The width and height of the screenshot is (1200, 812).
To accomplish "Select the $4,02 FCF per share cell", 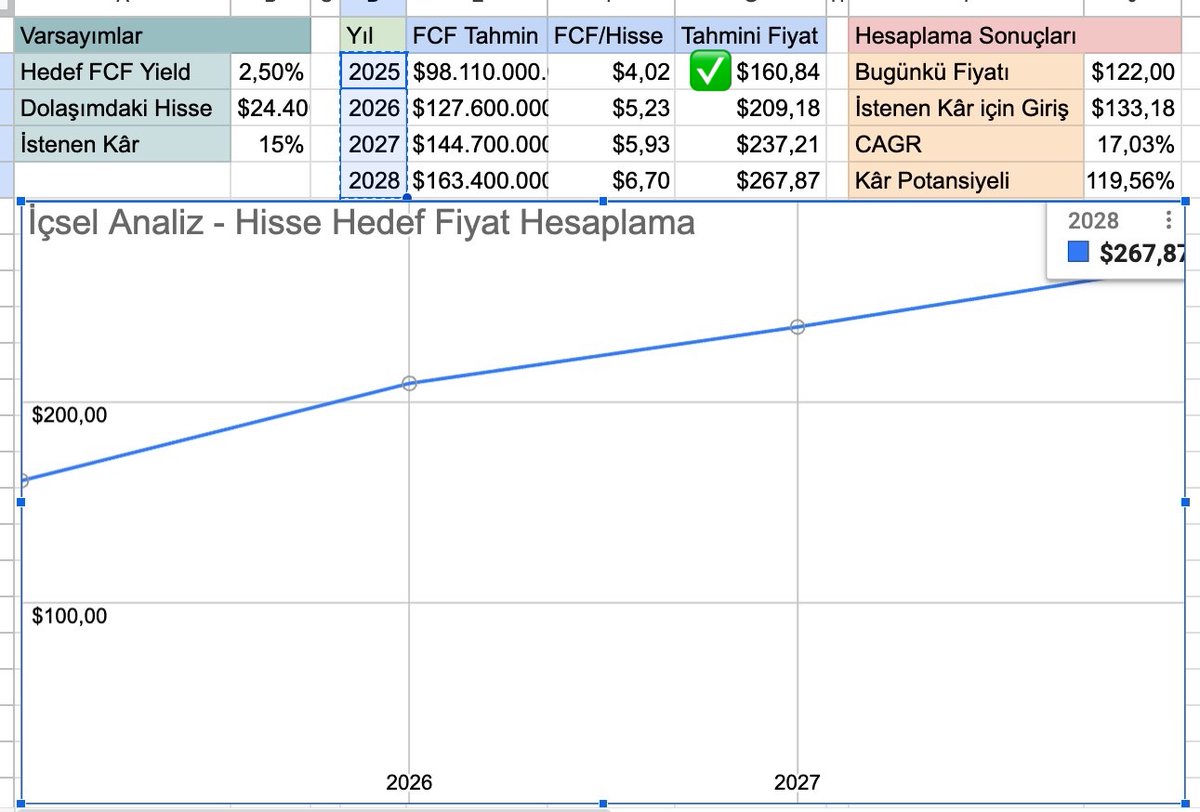I will [612, 72].
